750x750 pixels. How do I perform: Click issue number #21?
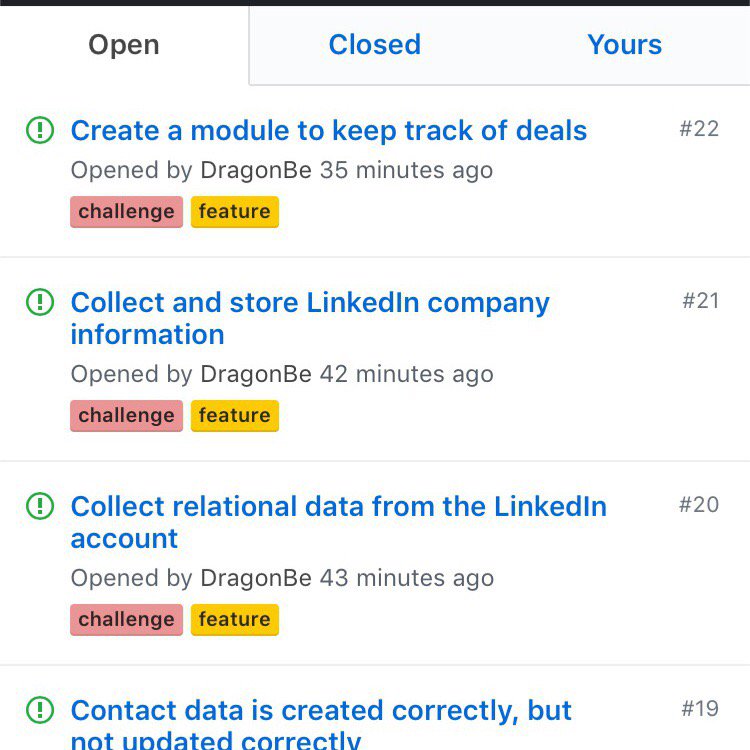pos(700,301)
